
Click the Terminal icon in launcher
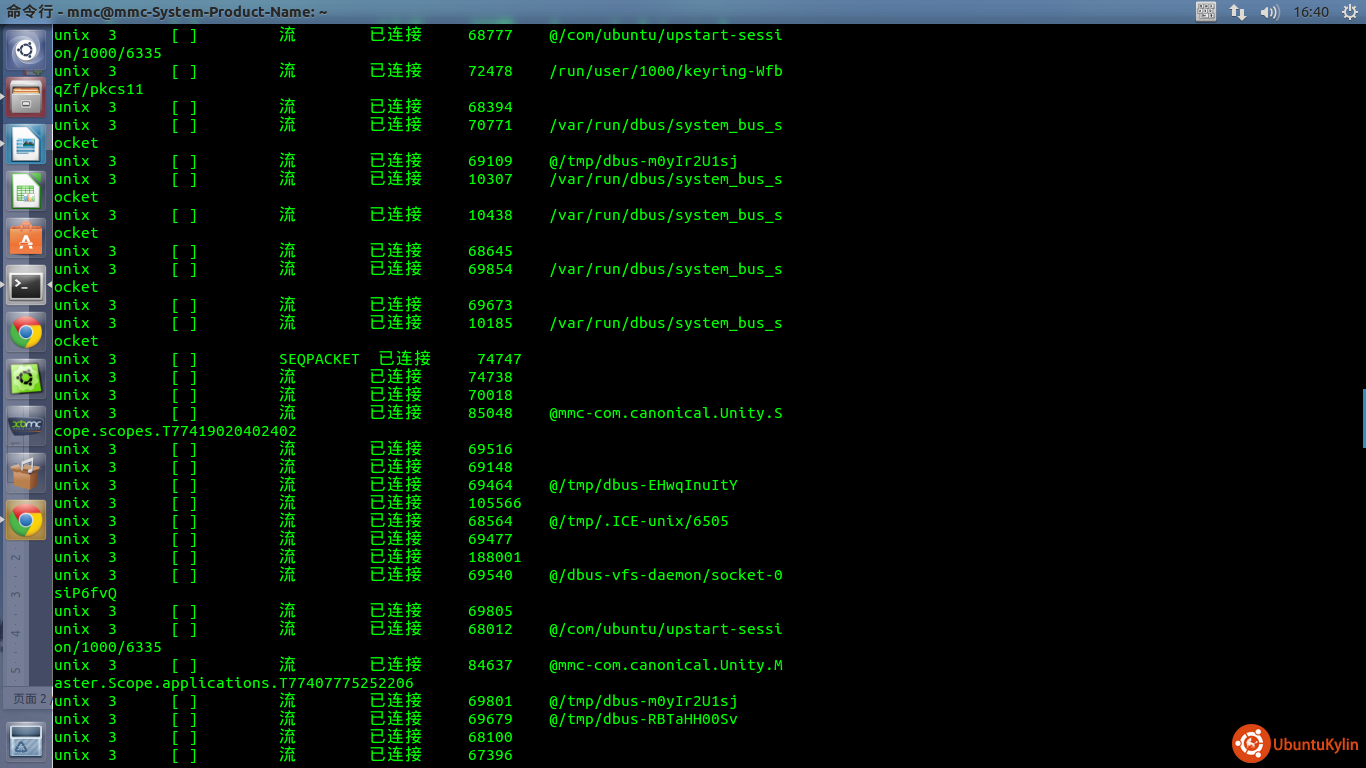pyautogui.click(x=26, y=286)
